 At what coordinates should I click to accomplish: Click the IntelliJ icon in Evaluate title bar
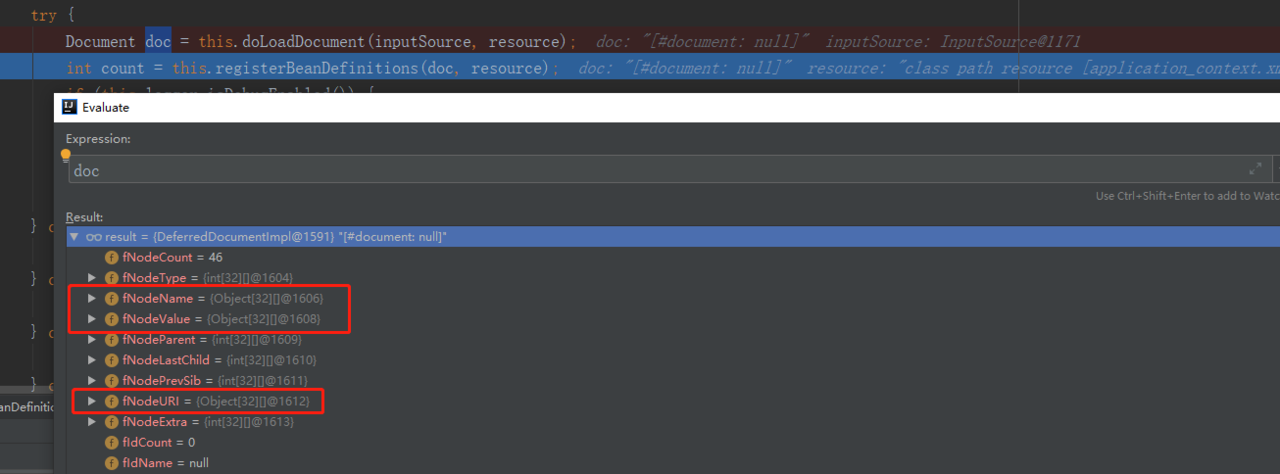click(x=70, y=107)
